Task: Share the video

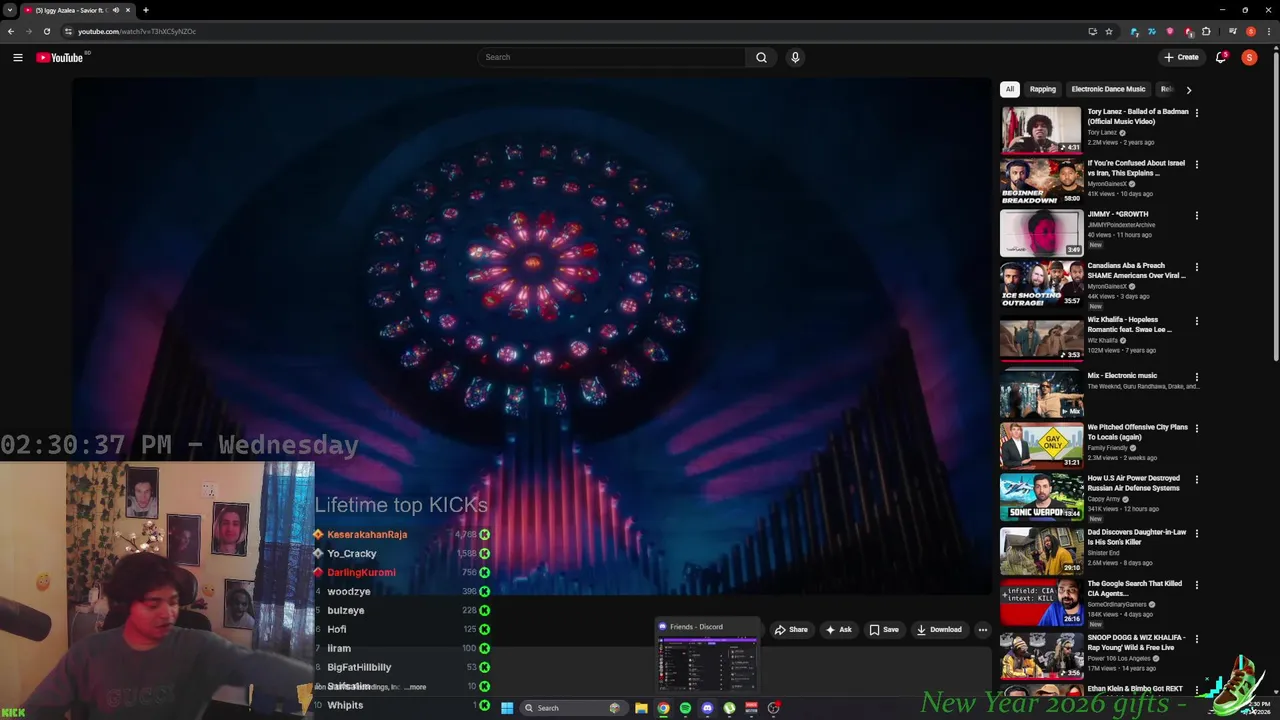Action: point(791,630)
